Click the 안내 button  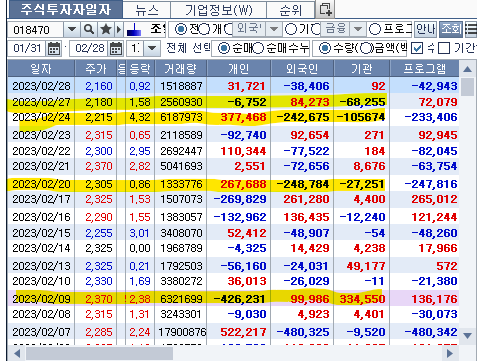point(425,30)
